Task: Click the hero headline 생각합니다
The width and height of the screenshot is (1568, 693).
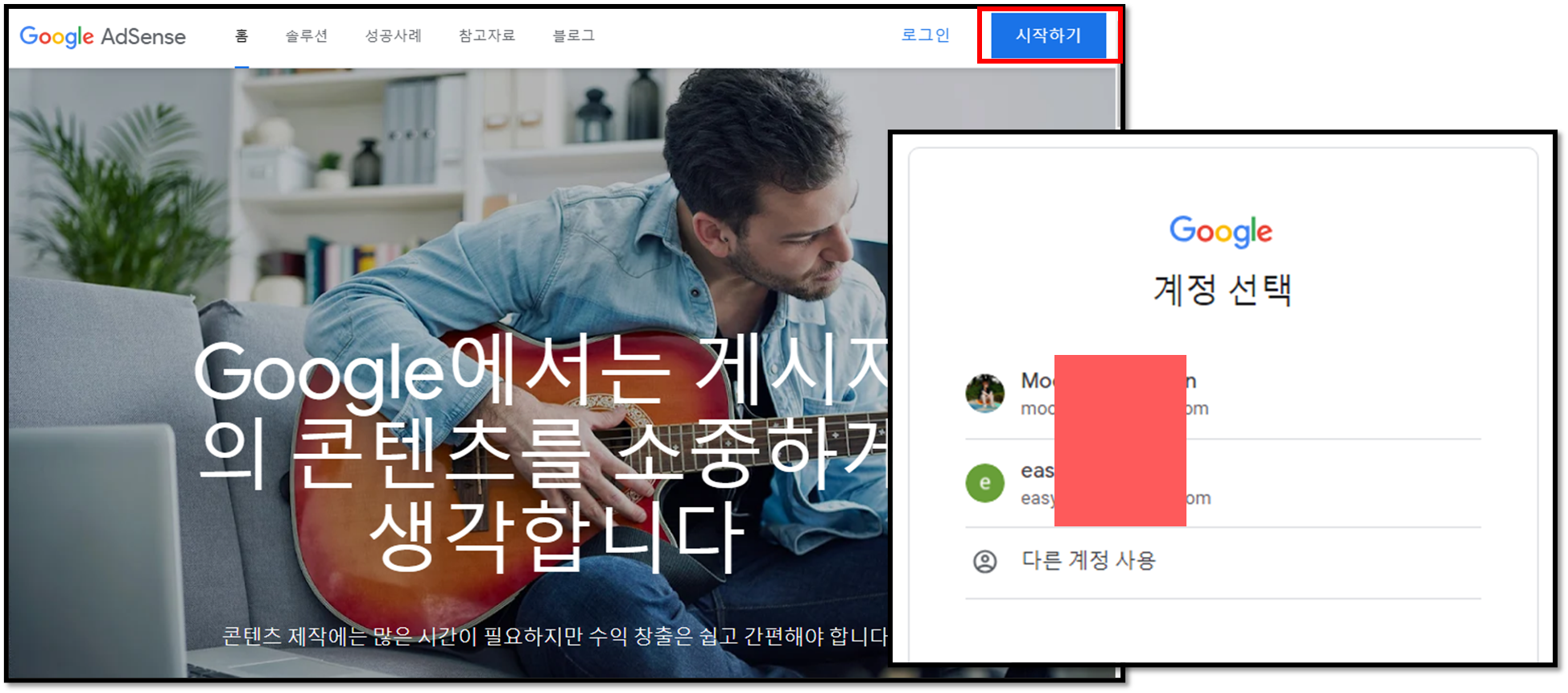Action: [x=556, y=536]
